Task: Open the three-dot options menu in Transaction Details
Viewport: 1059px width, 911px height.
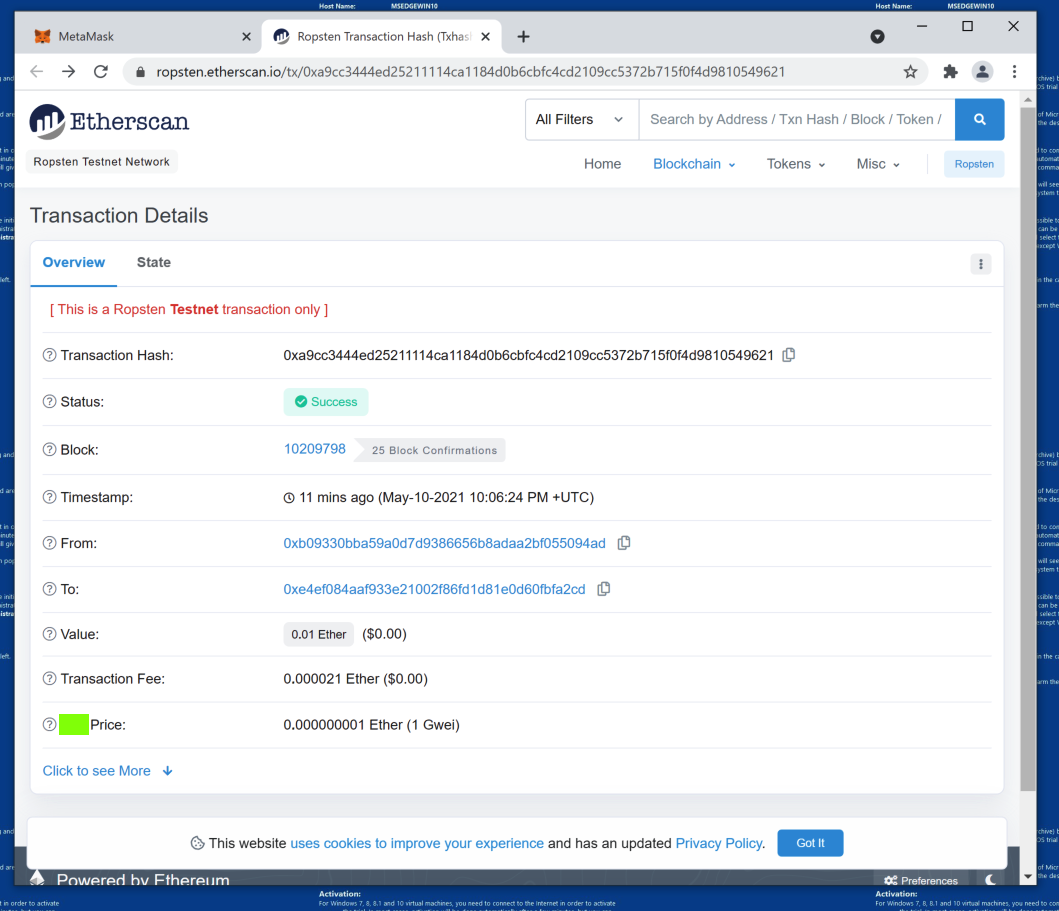Action: [981, 264]
